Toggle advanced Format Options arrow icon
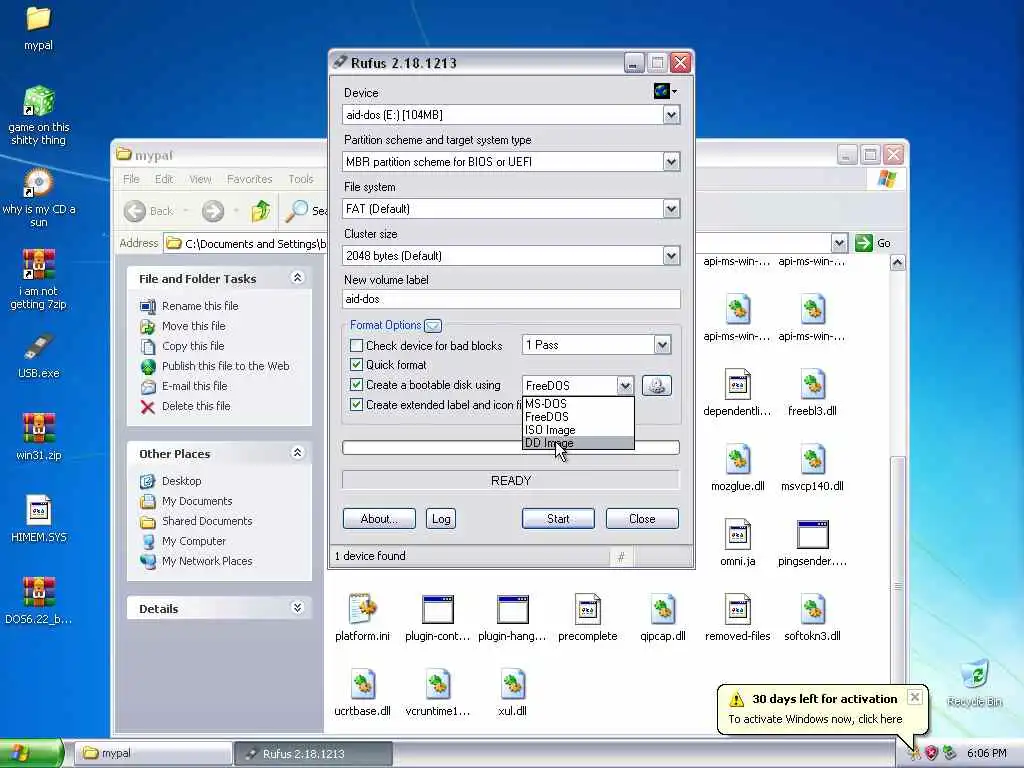Viewport: 1024px width, 768px height. 432,325
